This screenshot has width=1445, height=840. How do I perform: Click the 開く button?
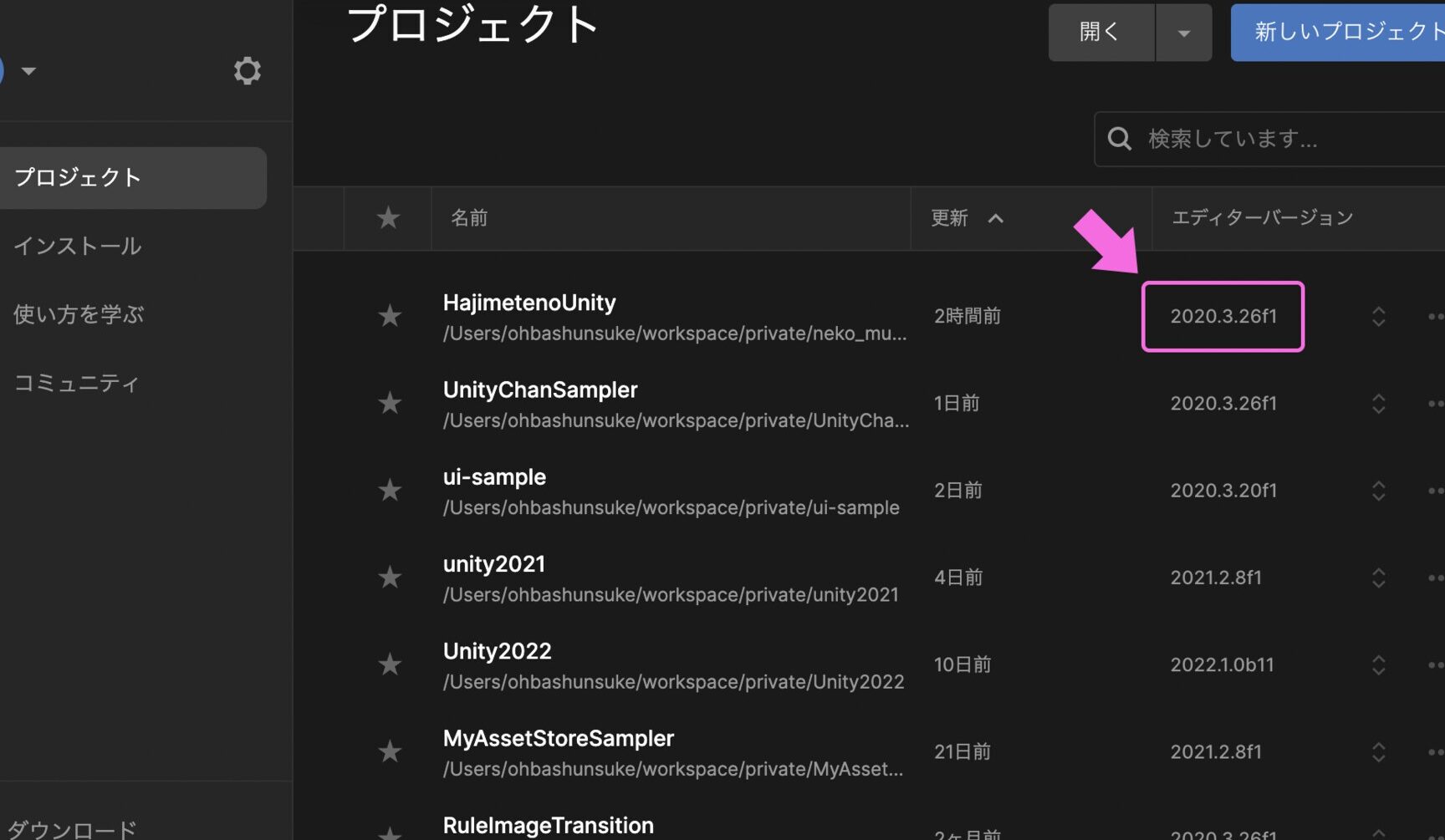coord(1101,33)
